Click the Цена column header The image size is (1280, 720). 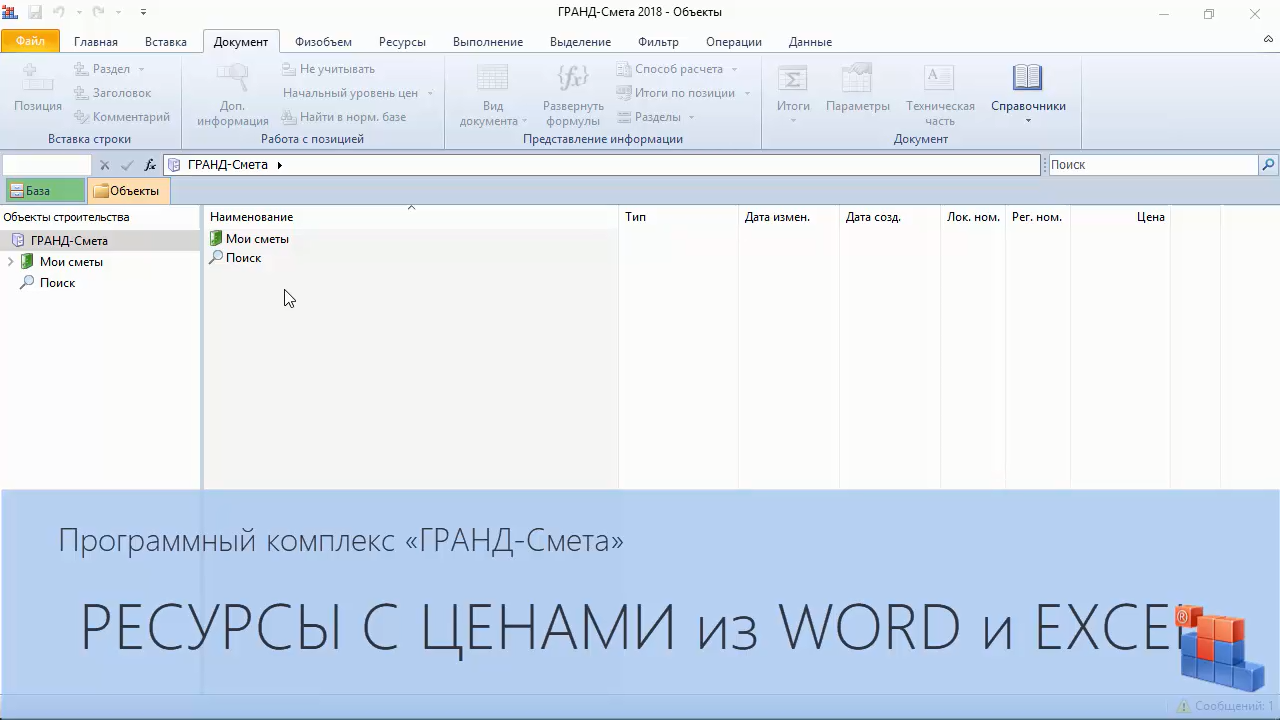1120,217
